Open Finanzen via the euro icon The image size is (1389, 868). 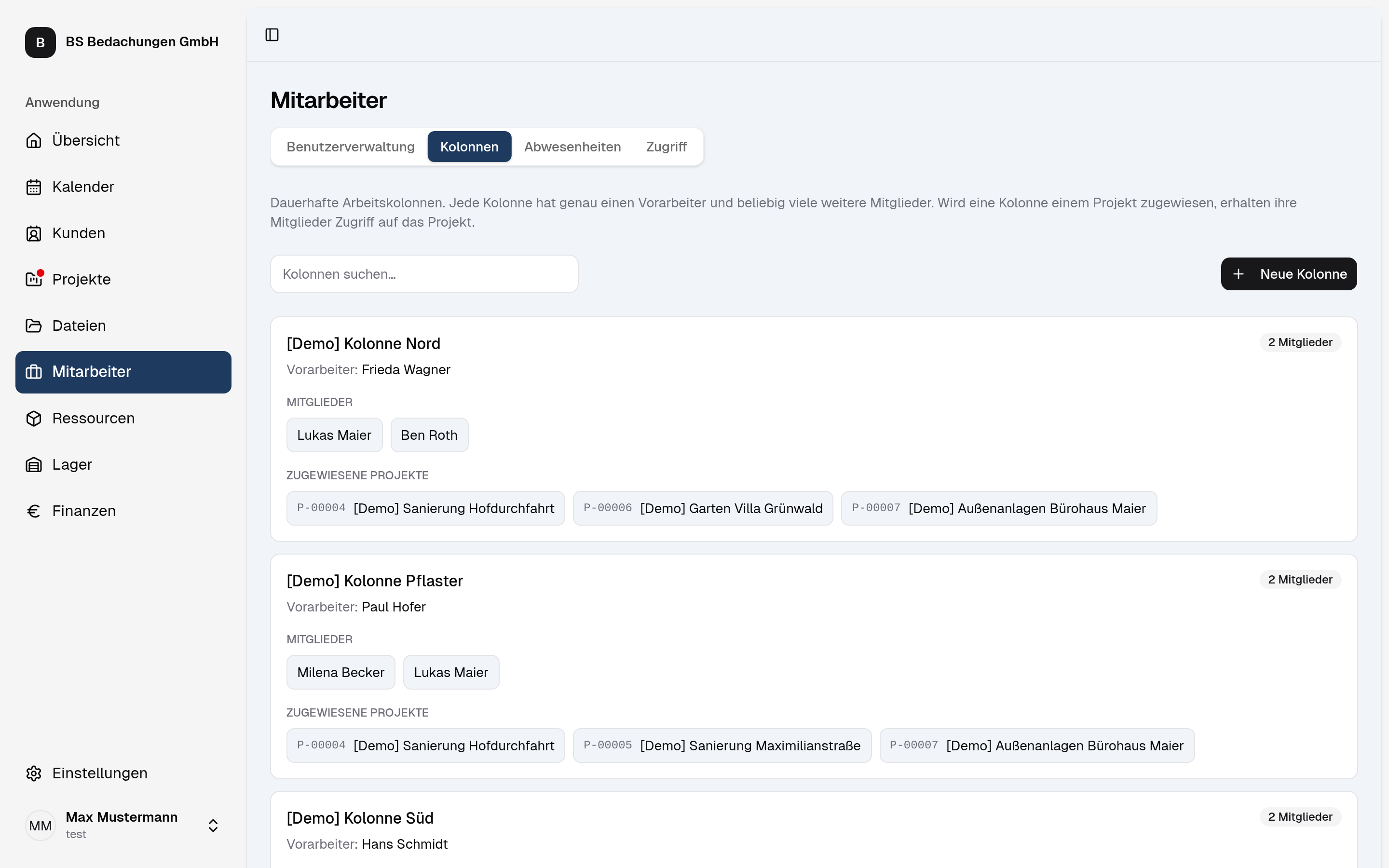34,511
